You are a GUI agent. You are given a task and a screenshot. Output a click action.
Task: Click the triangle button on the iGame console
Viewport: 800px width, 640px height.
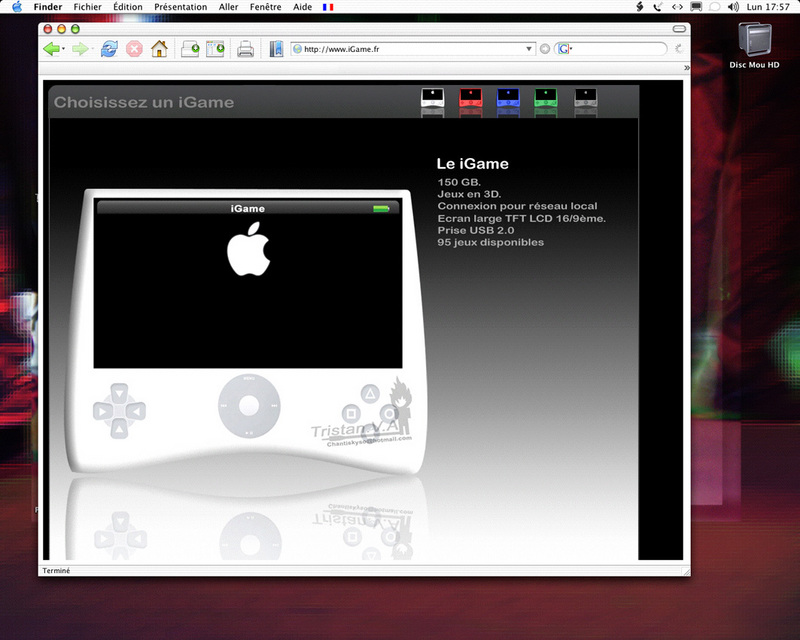370,393
